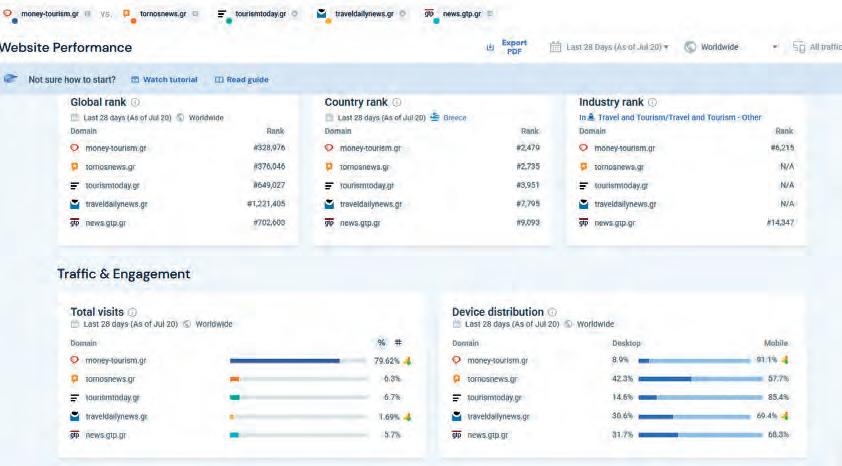
Task: Switch Total visits to percentage view
Action: (x=381, y=343)
